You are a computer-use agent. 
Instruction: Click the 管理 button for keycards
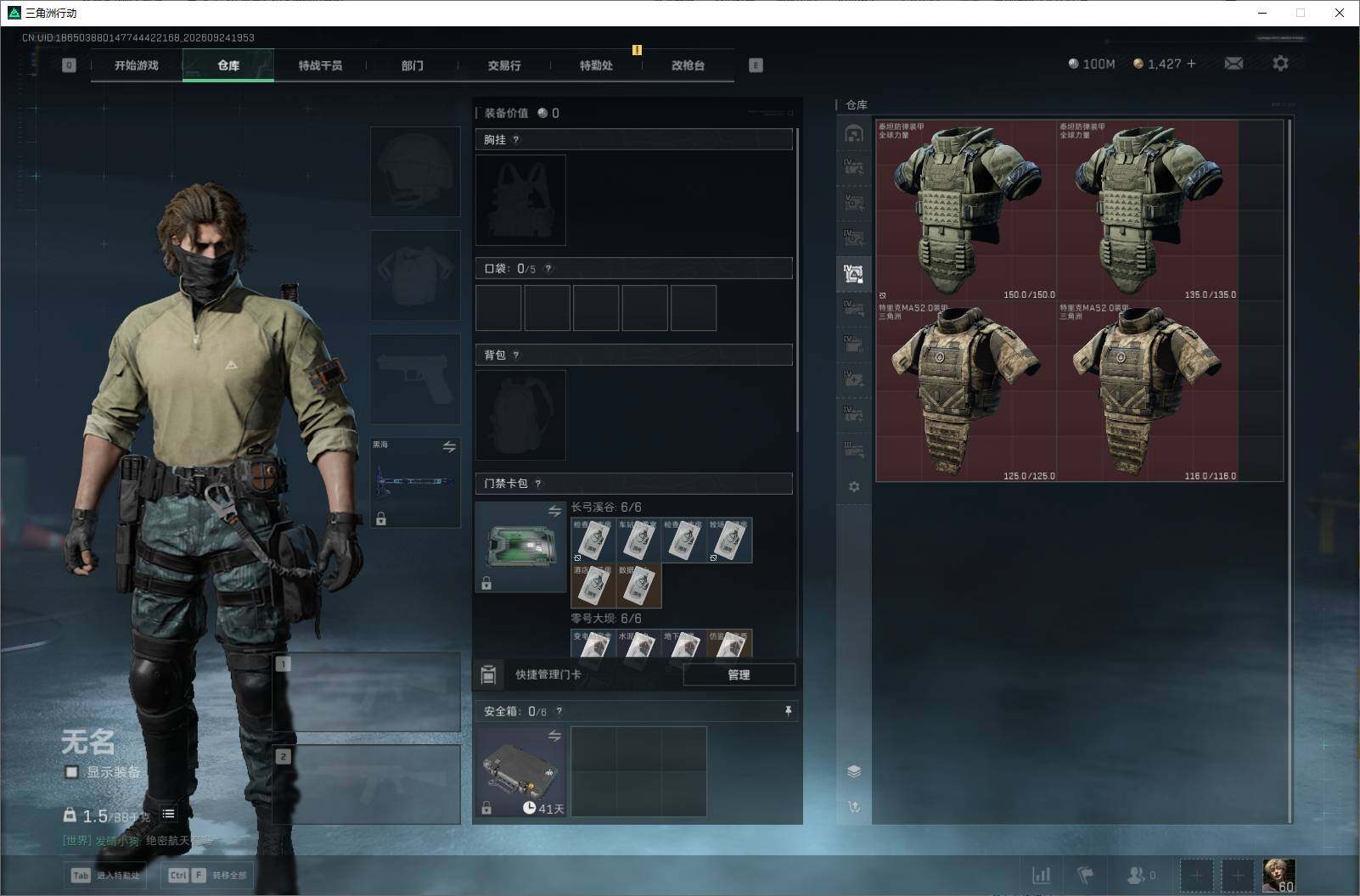pos(739,675)
